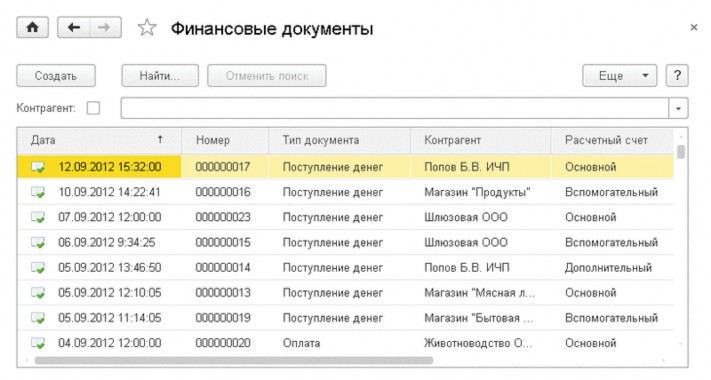The image size is (711, 380).
Task: Go to the home page icon
Action: (32, 28)
